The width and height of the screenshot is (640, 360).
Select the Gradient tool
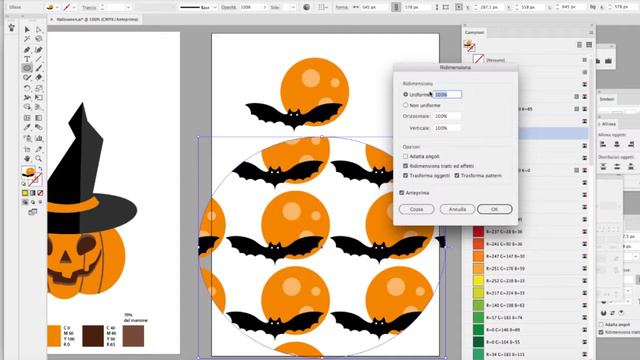click(39, 118)
